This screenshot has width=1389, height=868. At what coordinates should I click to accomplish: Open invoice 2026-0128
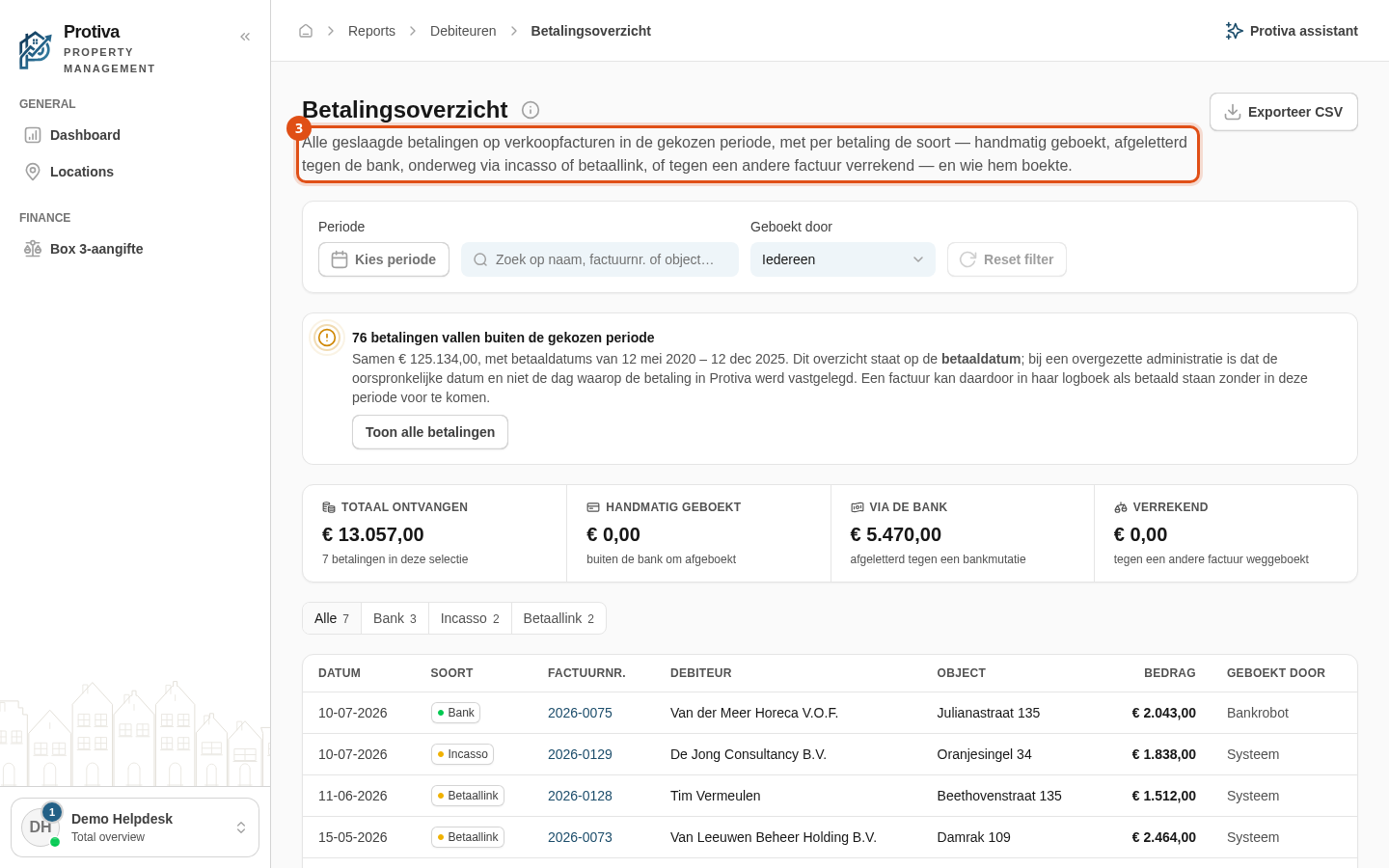[580, 796]
